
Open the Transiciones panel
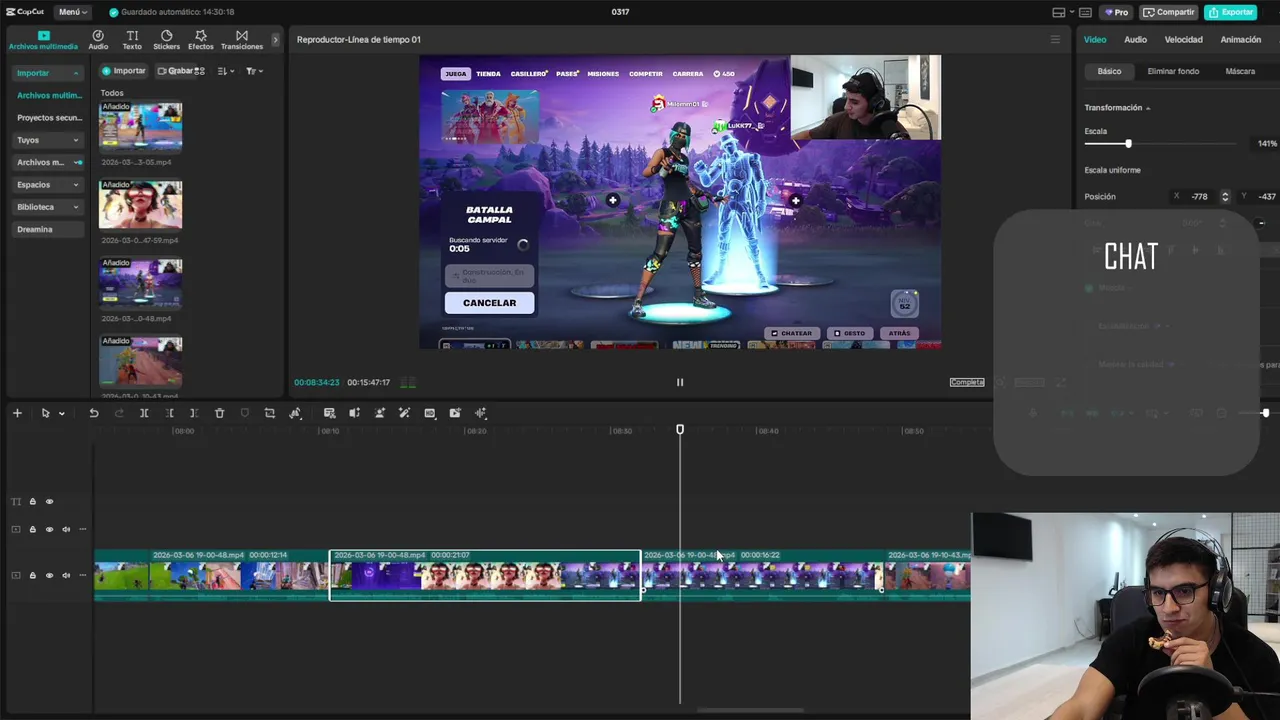tap(242, 40)
